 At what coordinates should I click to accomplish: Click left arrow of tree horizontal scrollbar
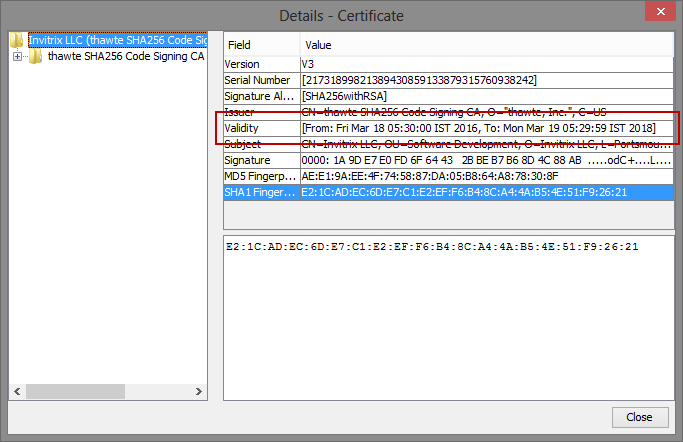tap(17, 391)
